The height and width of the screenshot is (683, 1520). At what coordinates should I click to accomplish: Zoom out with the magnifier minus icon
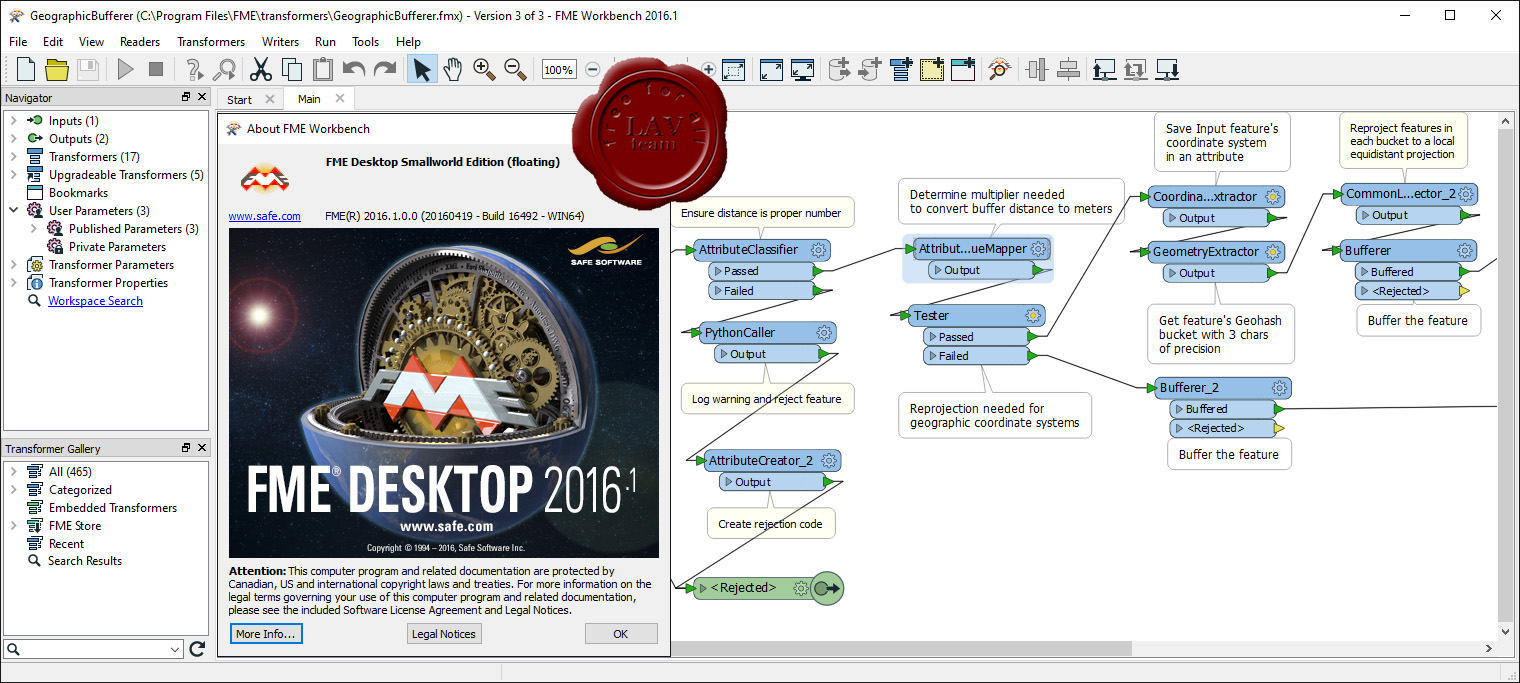tap(516, 69)
